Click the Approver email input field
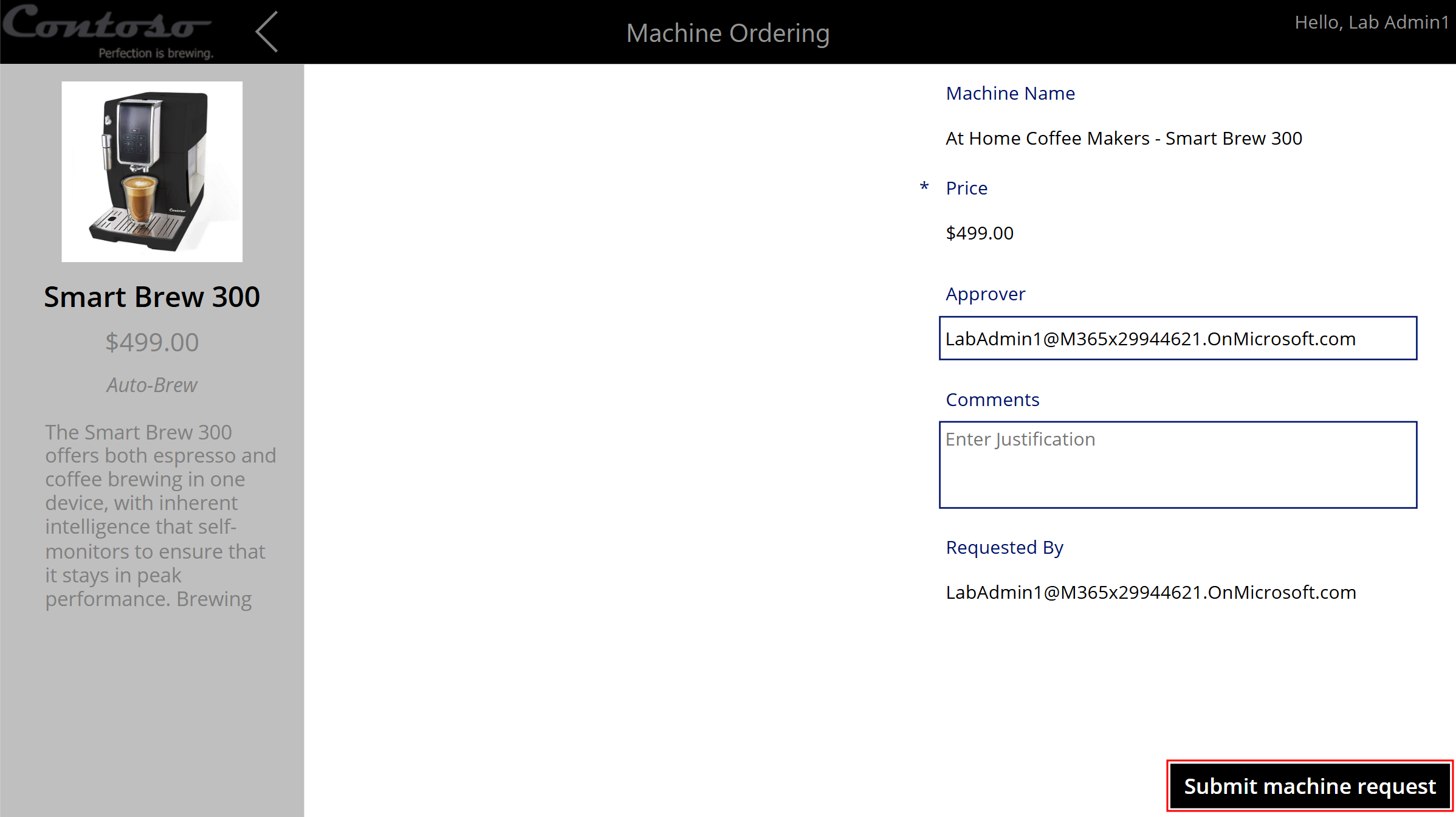The height and width of the screenshot is (817, 1456). [1177, 339]
